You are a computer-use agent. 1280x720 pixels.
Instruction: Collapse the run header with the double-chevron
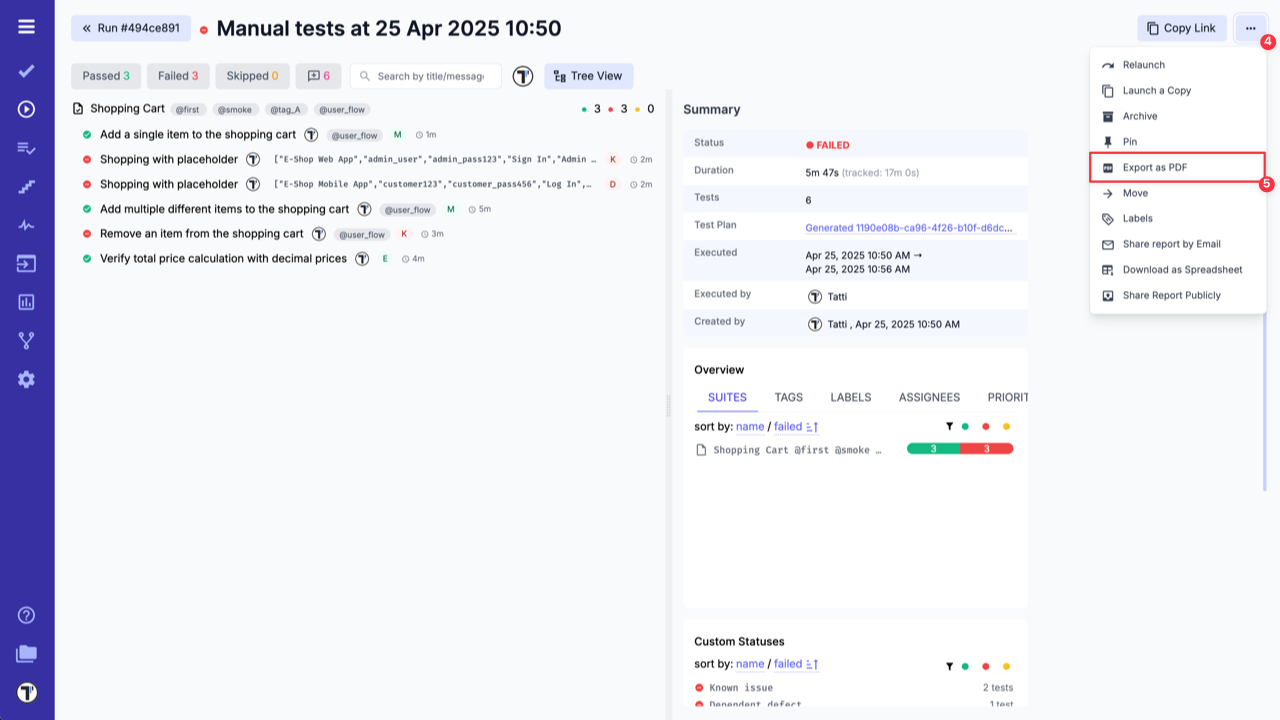[86, 27]
